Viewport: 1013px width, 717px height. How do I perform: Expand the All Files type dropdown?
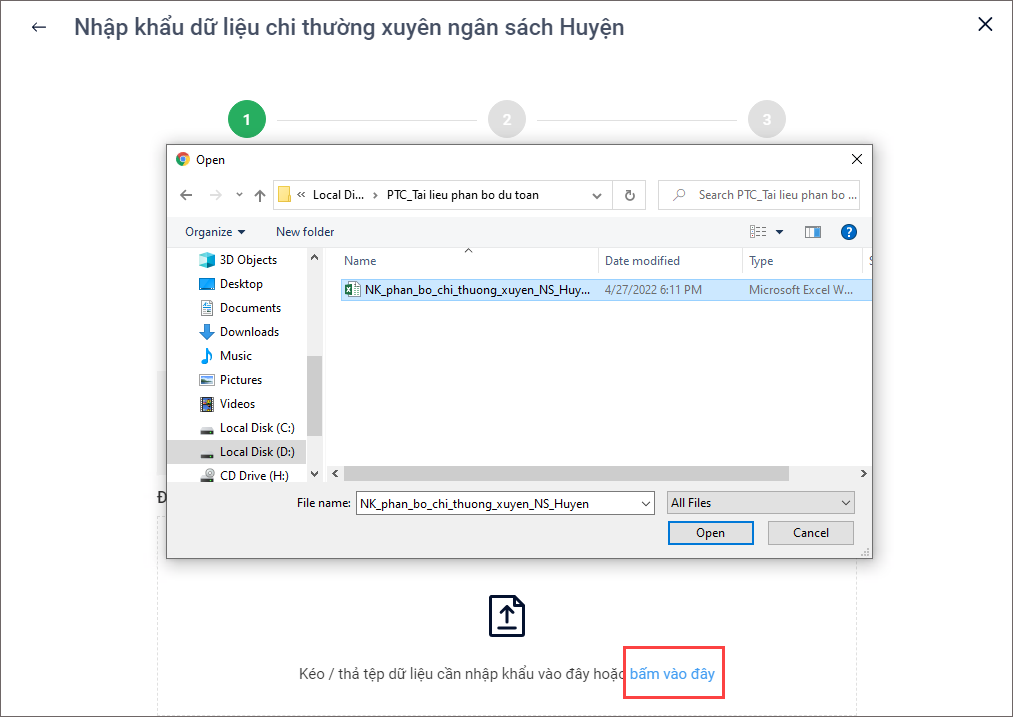(x=846, y=503)
